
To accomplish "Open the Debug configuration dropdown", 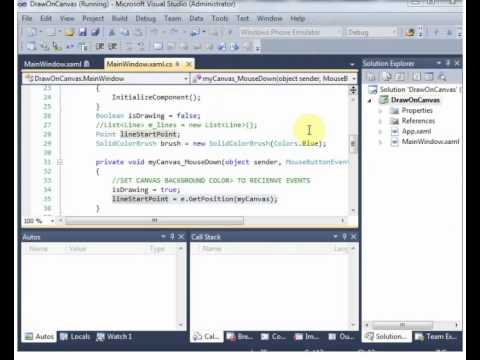I will (x=395, y=32).
